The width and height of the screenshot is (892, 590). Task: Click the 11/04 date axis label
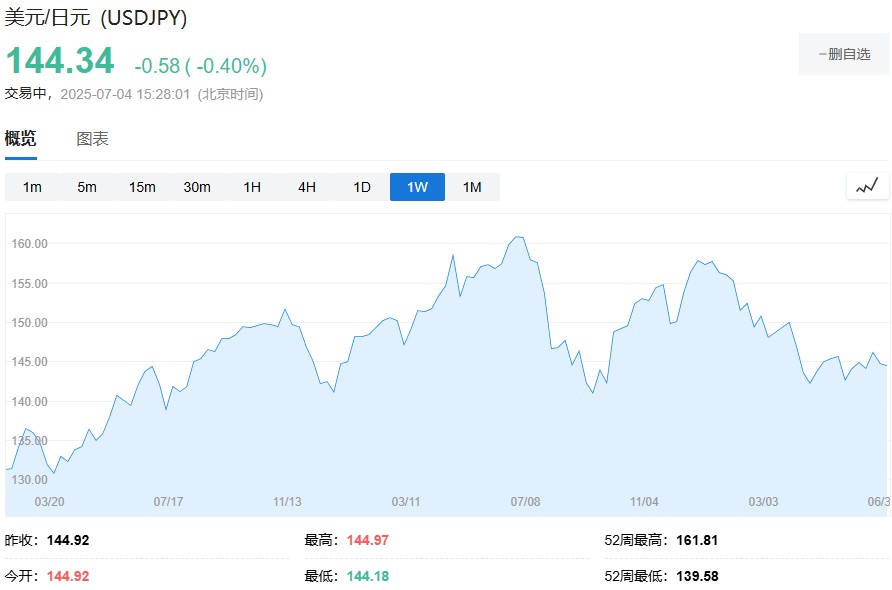click(644, 501)
